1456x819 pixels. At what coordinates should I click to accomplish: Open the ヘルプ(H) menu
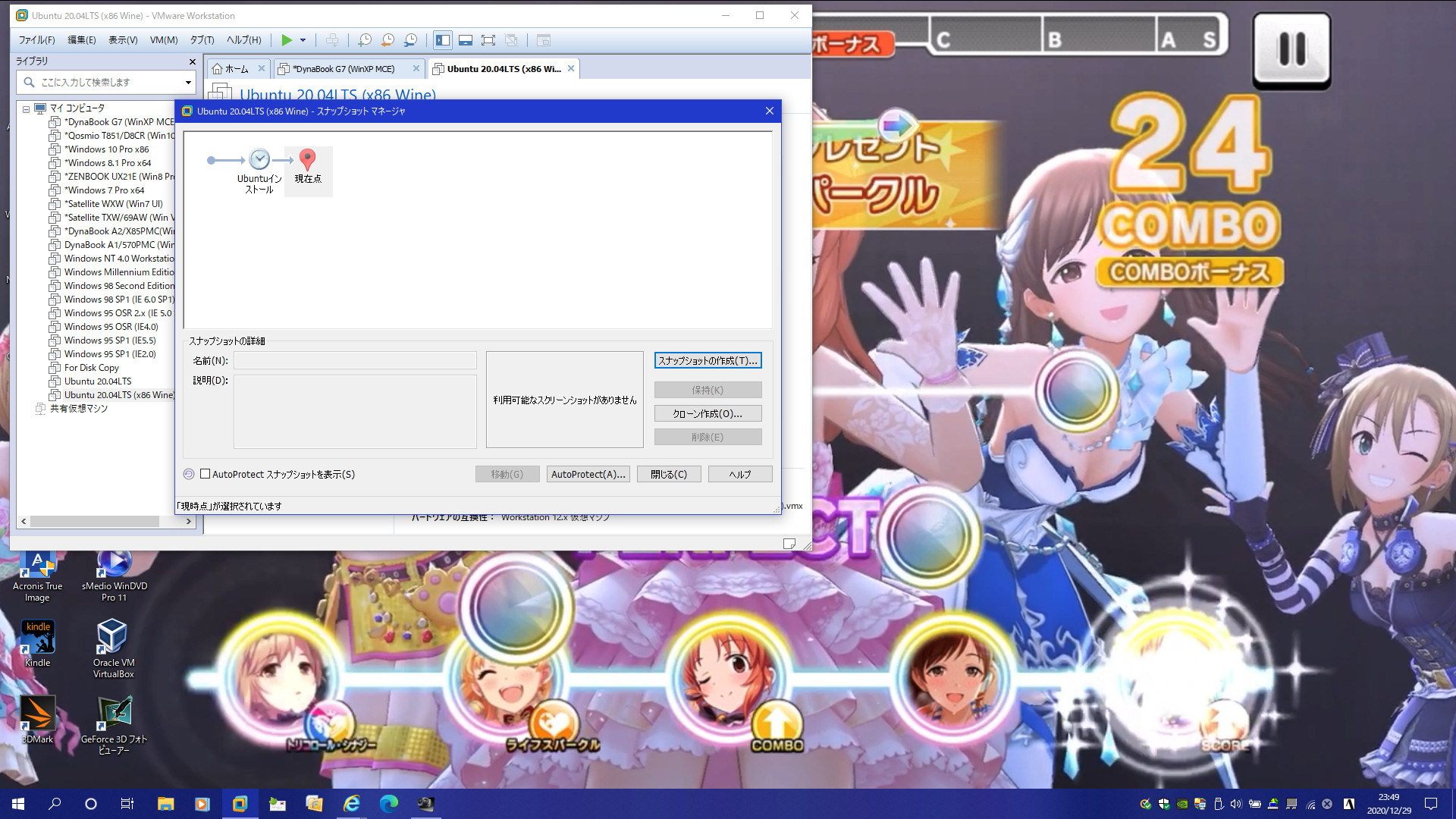point(244,40)
